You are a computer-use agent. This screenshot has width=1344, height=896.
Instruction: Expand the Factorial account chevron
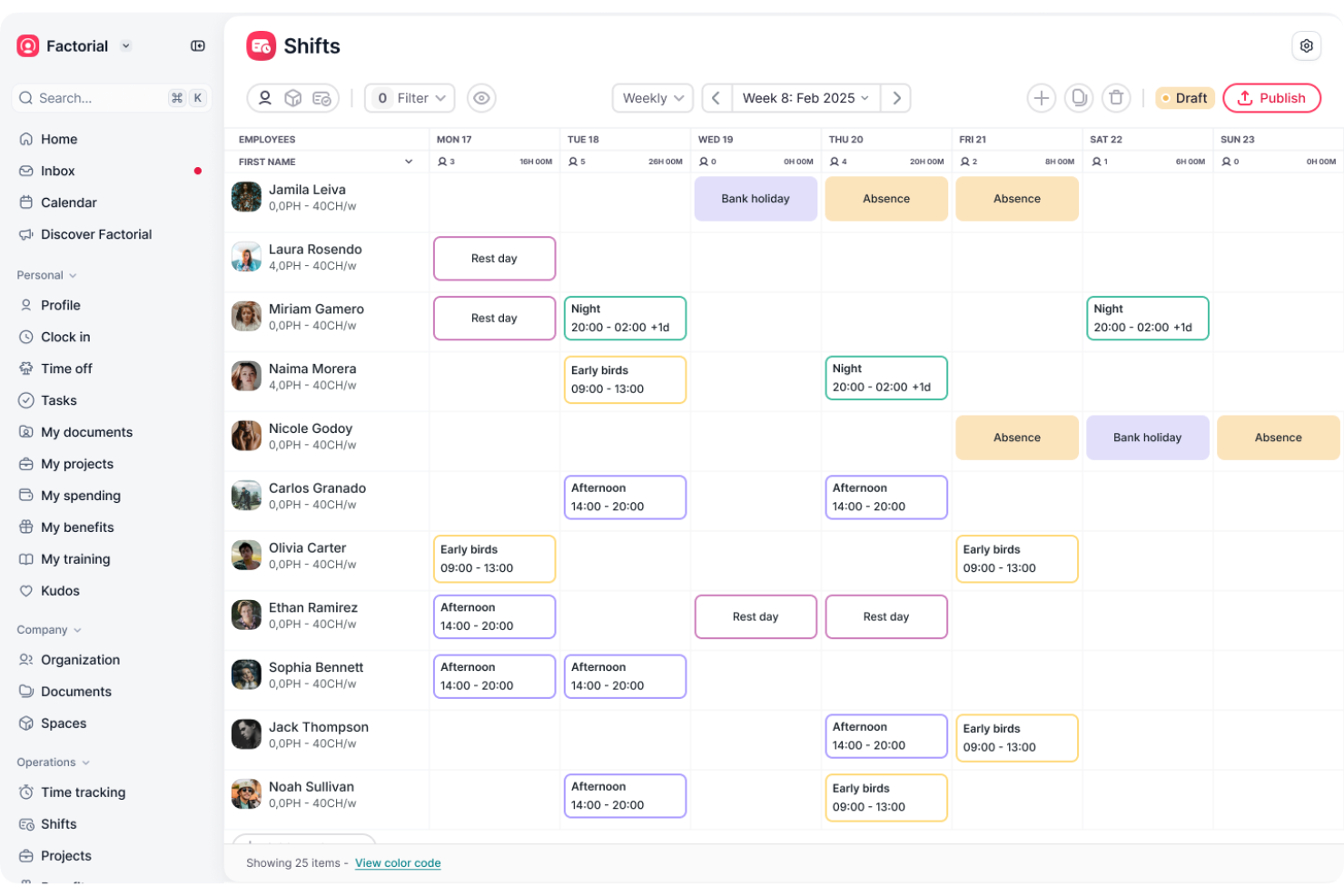[126, 46]
